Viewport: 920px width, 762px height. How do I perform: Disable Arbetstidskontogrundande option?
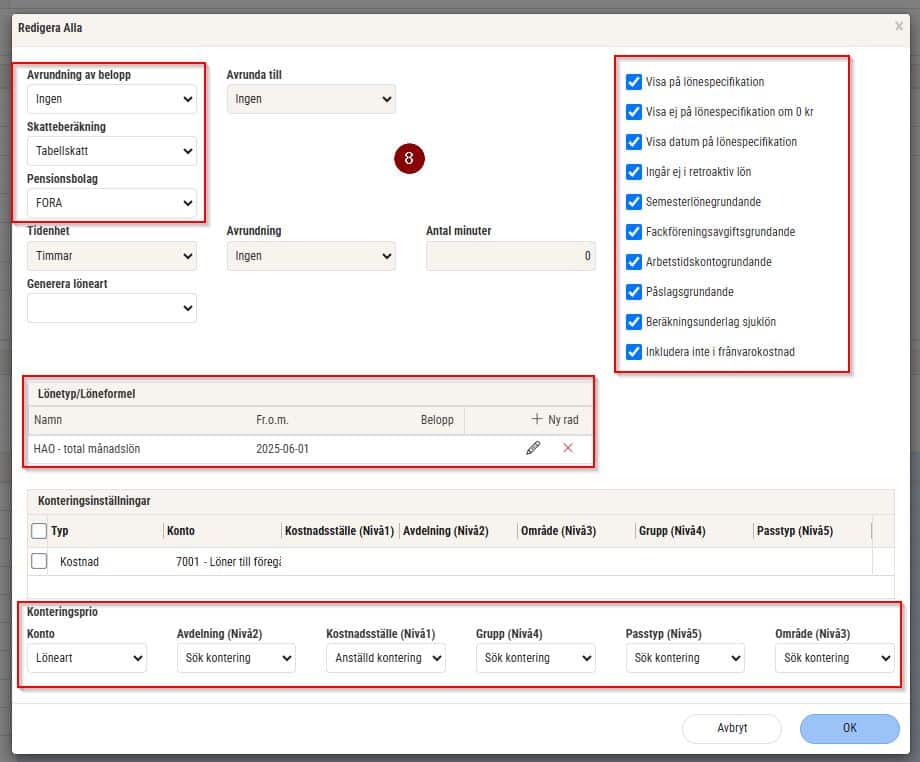point(634,262)
